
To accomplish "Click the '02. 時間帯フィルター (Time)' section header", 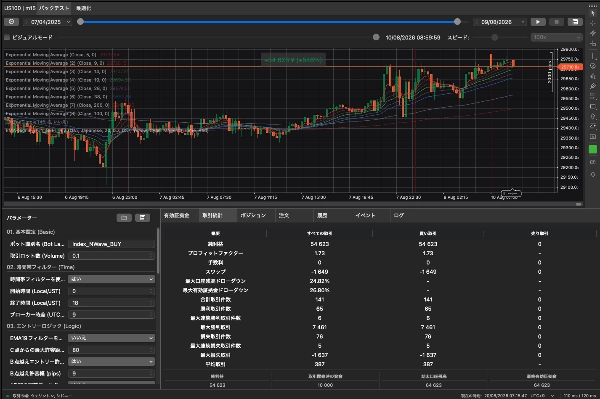I will tap(41, 267).
